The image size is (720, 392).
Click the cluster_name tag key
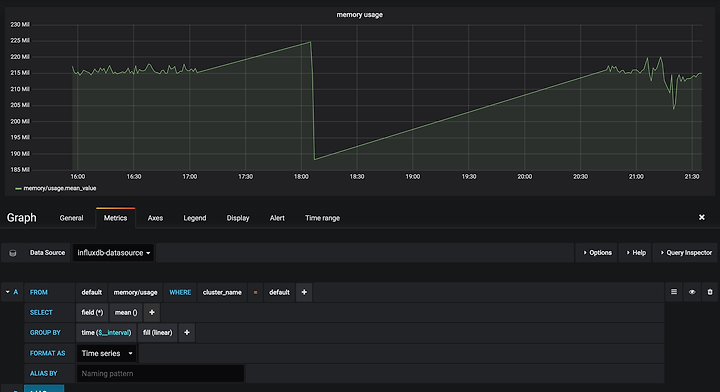[x=222, y=292]
